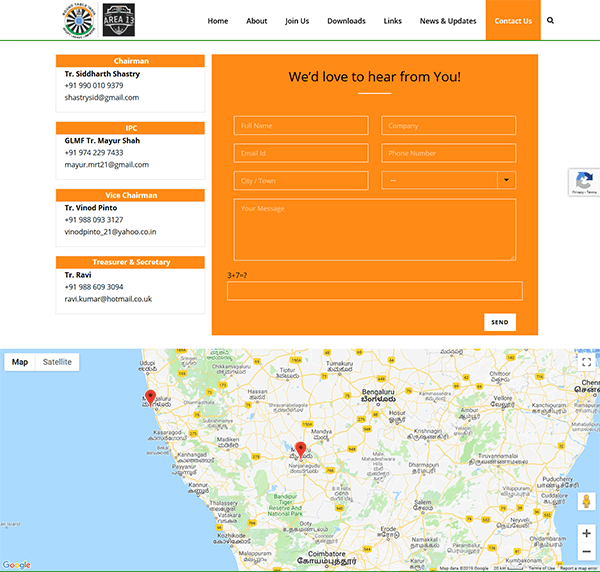
Task: Open the dropdown next to City / Town
Action: pos(448,180)
